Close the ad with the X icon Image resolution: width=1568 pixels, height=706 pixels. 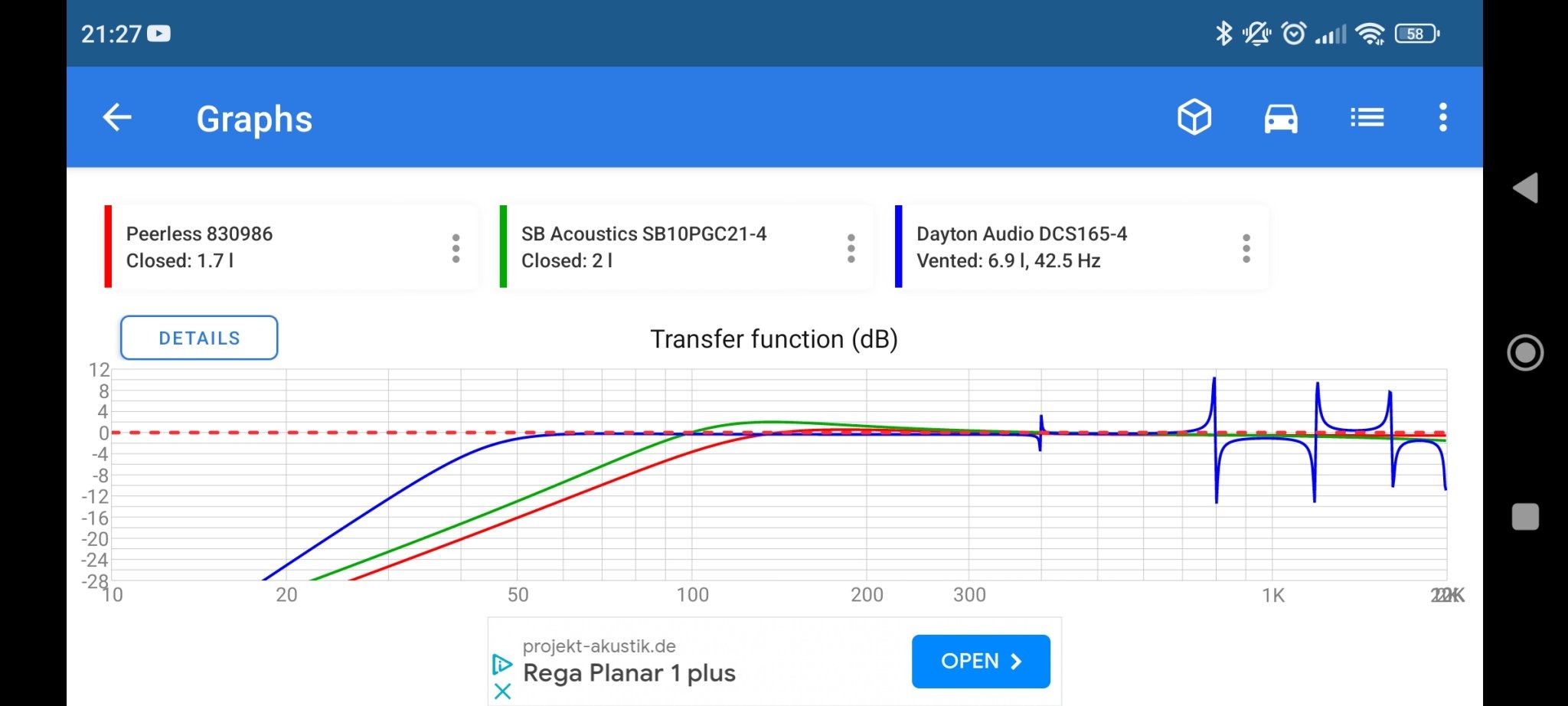pos(503,691)
